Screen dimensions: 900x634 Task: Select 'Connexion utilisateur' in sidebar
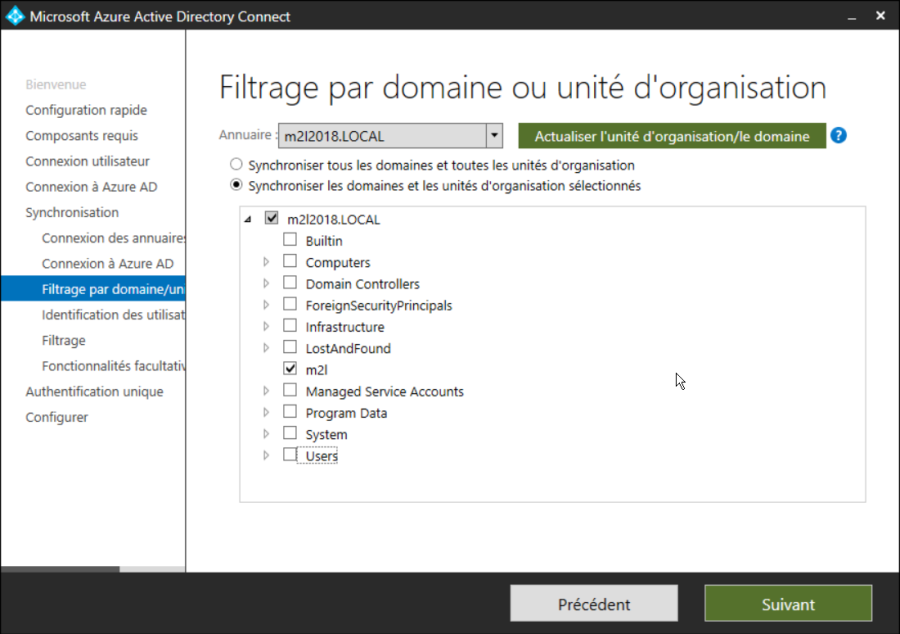(x=87, y=161)
